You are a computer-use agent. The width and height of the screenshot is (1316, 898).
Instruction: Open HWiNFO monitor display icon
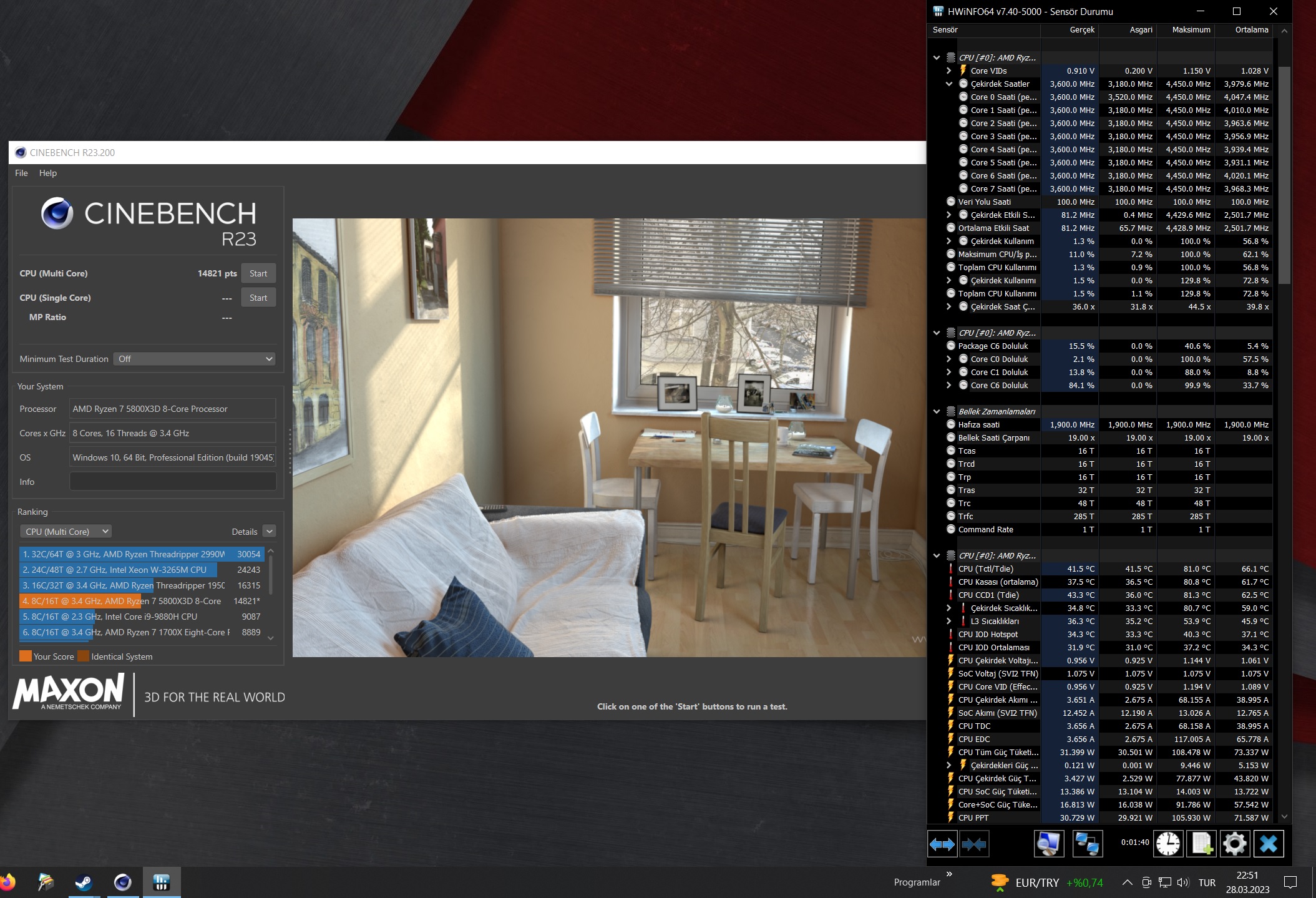pyautogui.click(x=1049, y=844)
